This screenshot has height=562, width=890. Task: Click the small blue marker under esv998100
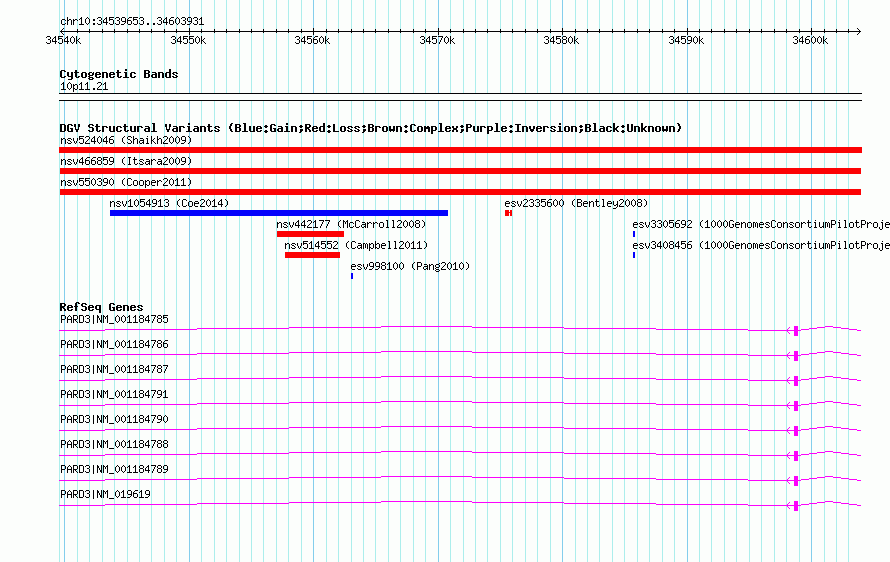click(352, 276)
